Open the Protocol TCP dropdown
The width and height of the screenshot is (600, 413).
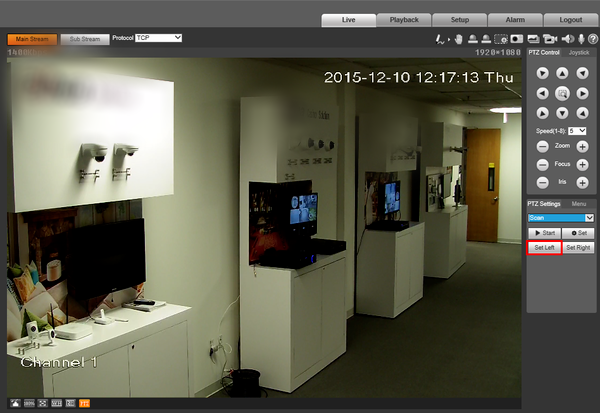(x=158, y=38)
